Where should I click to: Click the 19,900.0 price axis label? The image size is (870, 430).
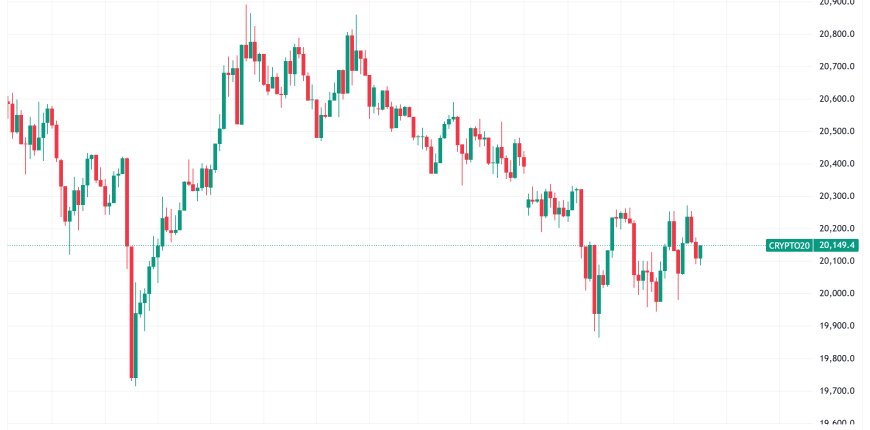tap(838, 326)
